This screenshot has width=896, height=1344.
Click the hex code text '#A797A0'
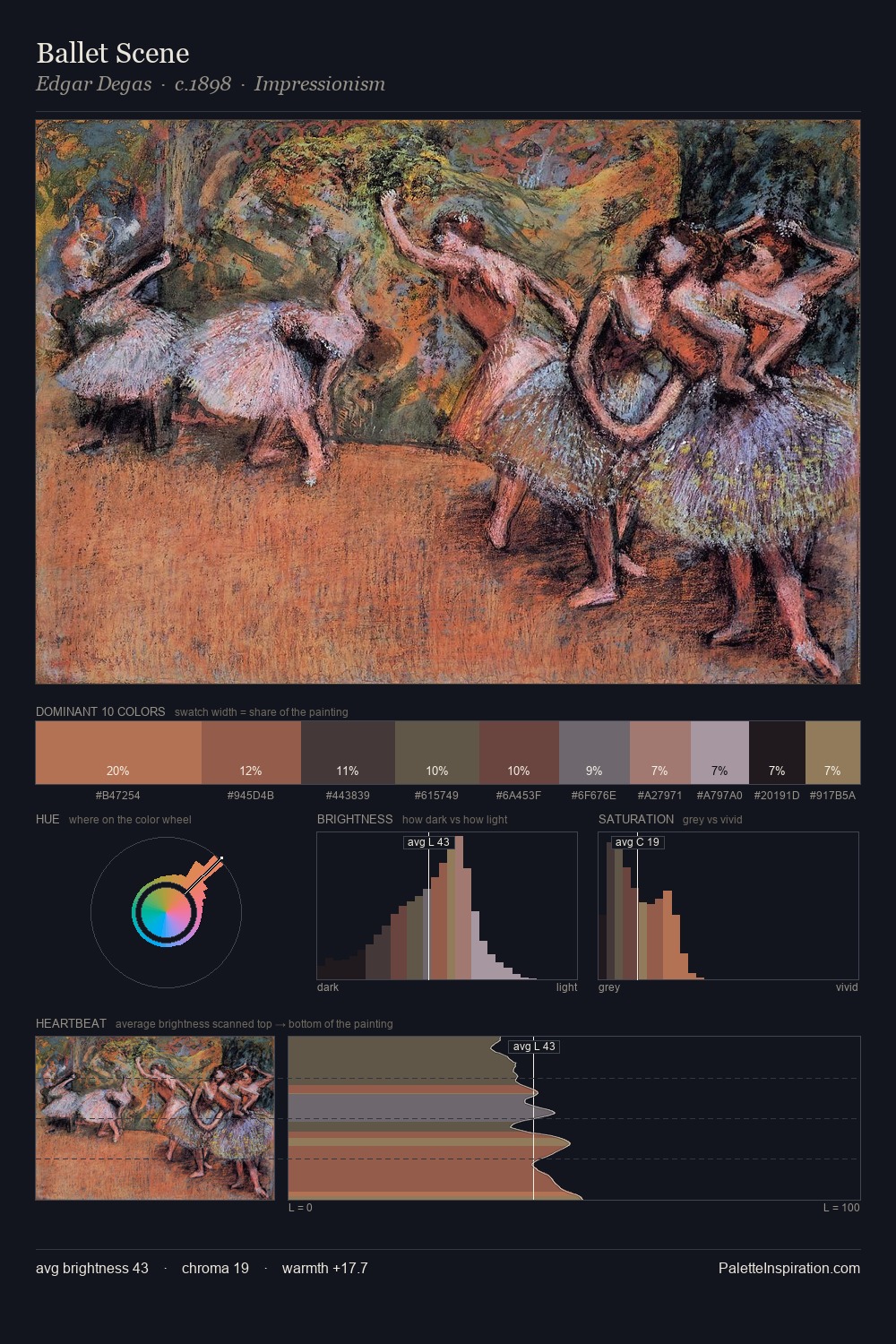719,796
